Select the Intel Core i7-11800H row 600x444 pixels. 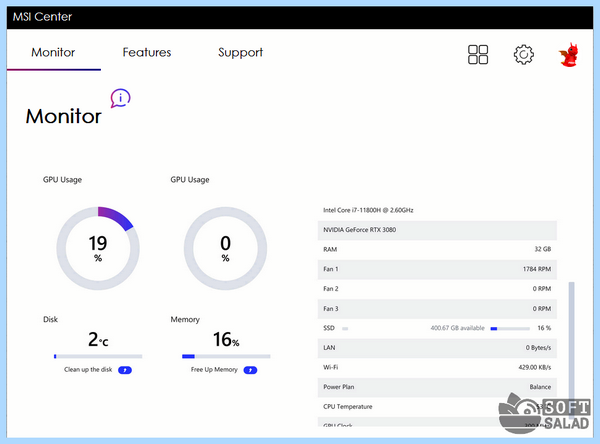tap(437, 210)
